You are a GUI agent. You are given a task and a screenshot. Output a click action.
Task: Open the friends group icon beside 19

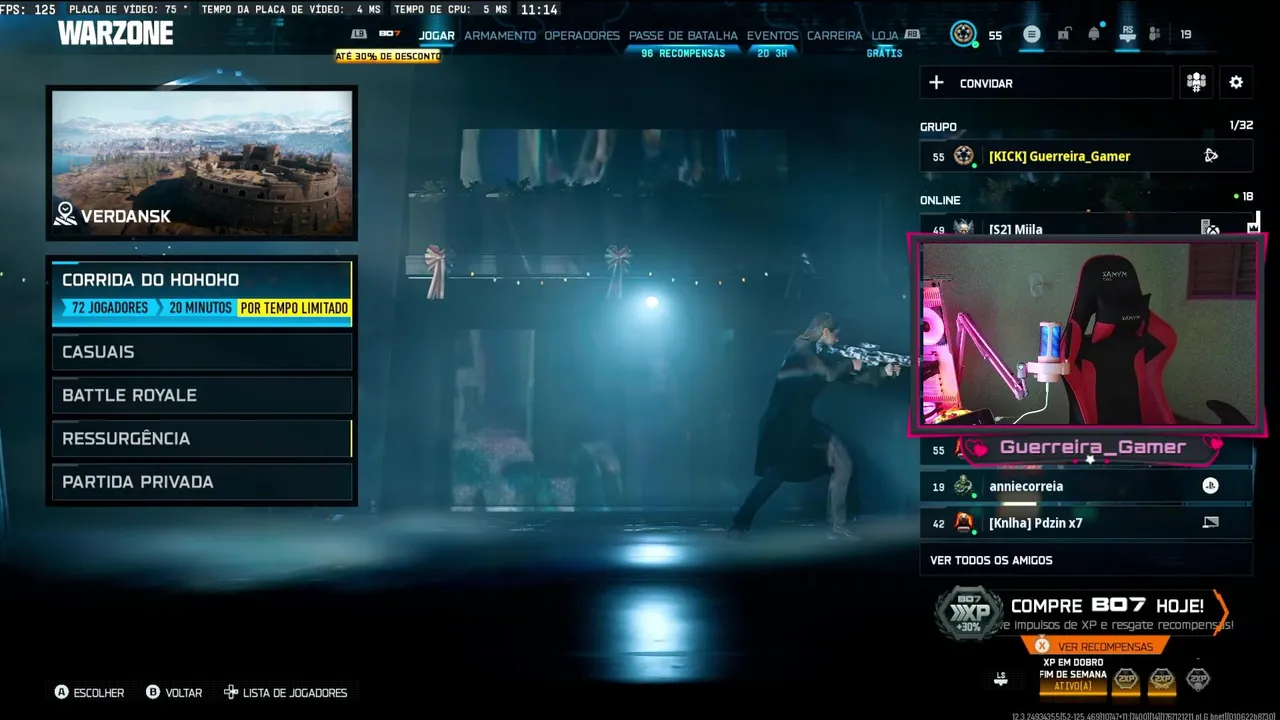tap(1155, 34)
